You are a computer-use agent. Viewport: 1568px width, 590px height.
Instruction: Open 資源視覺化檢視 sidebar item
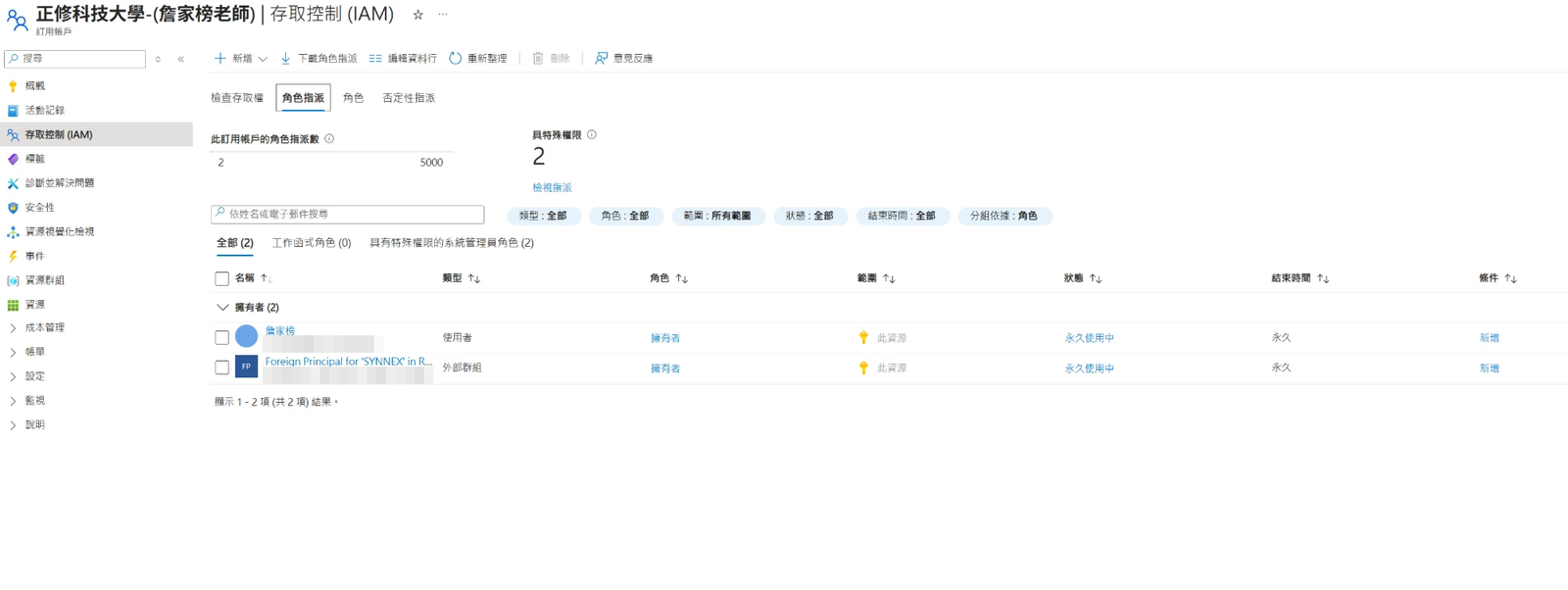point(60,232)
